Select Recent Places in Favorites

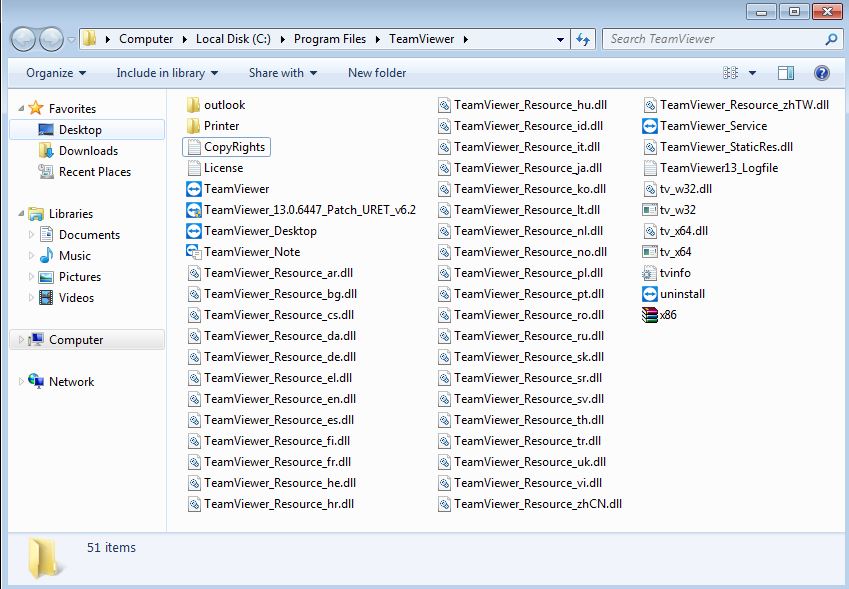[85, 172]
